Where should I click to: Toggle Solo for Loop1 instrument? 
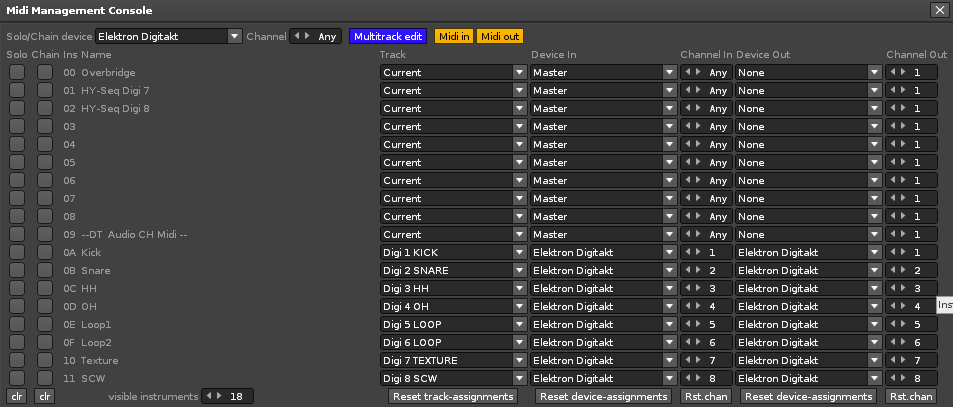(17, 324)
